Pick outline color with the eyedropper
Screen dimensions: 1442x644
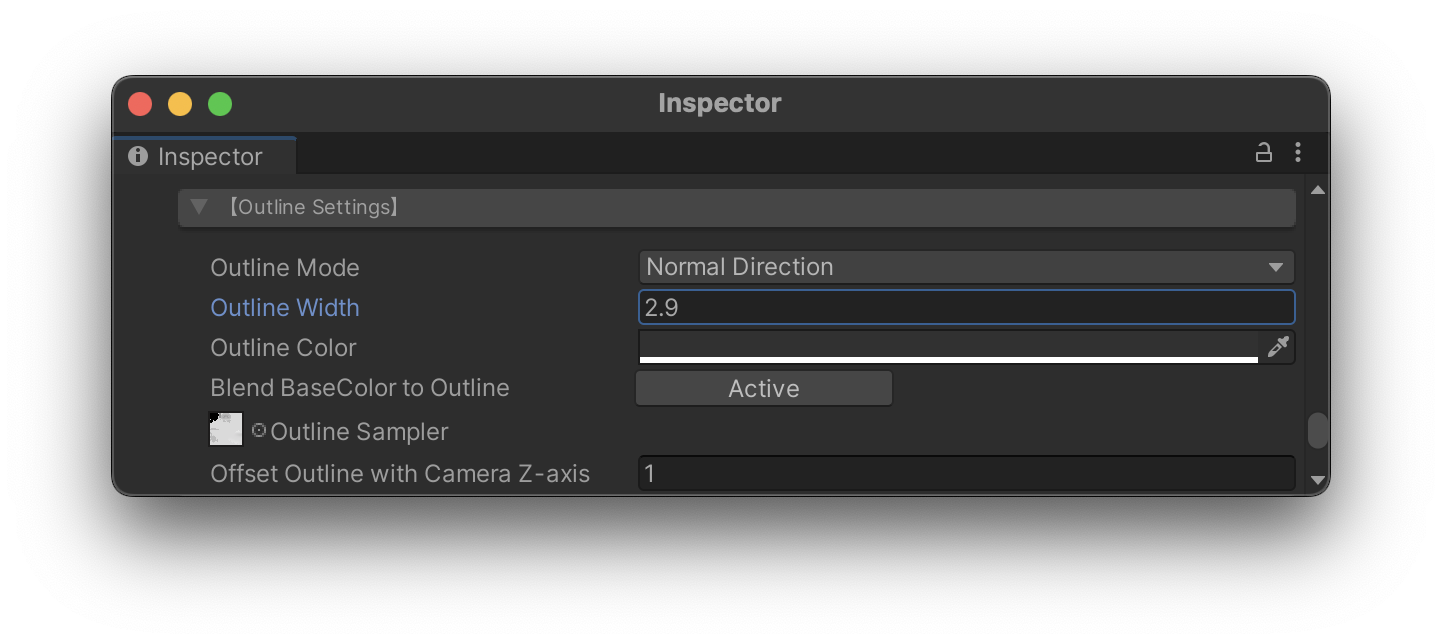(1278, 347)
